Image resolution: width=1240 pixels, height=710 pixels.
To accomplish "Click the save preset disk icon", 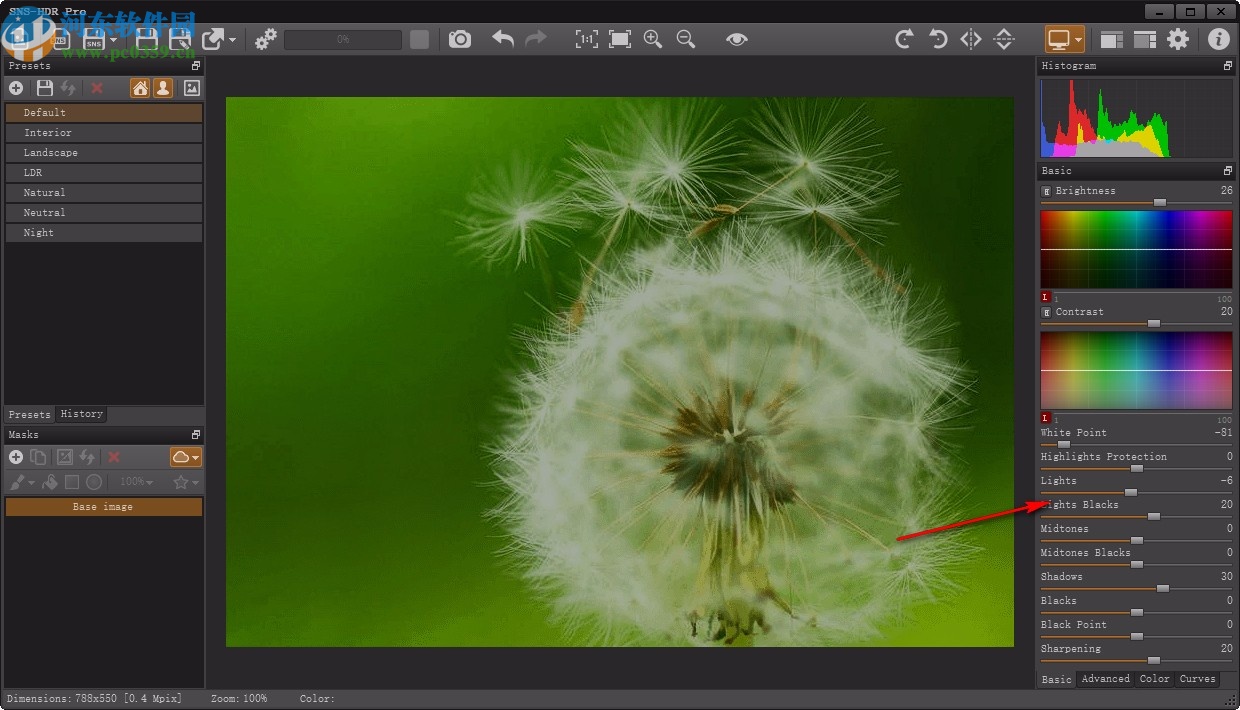I will 44,88.
